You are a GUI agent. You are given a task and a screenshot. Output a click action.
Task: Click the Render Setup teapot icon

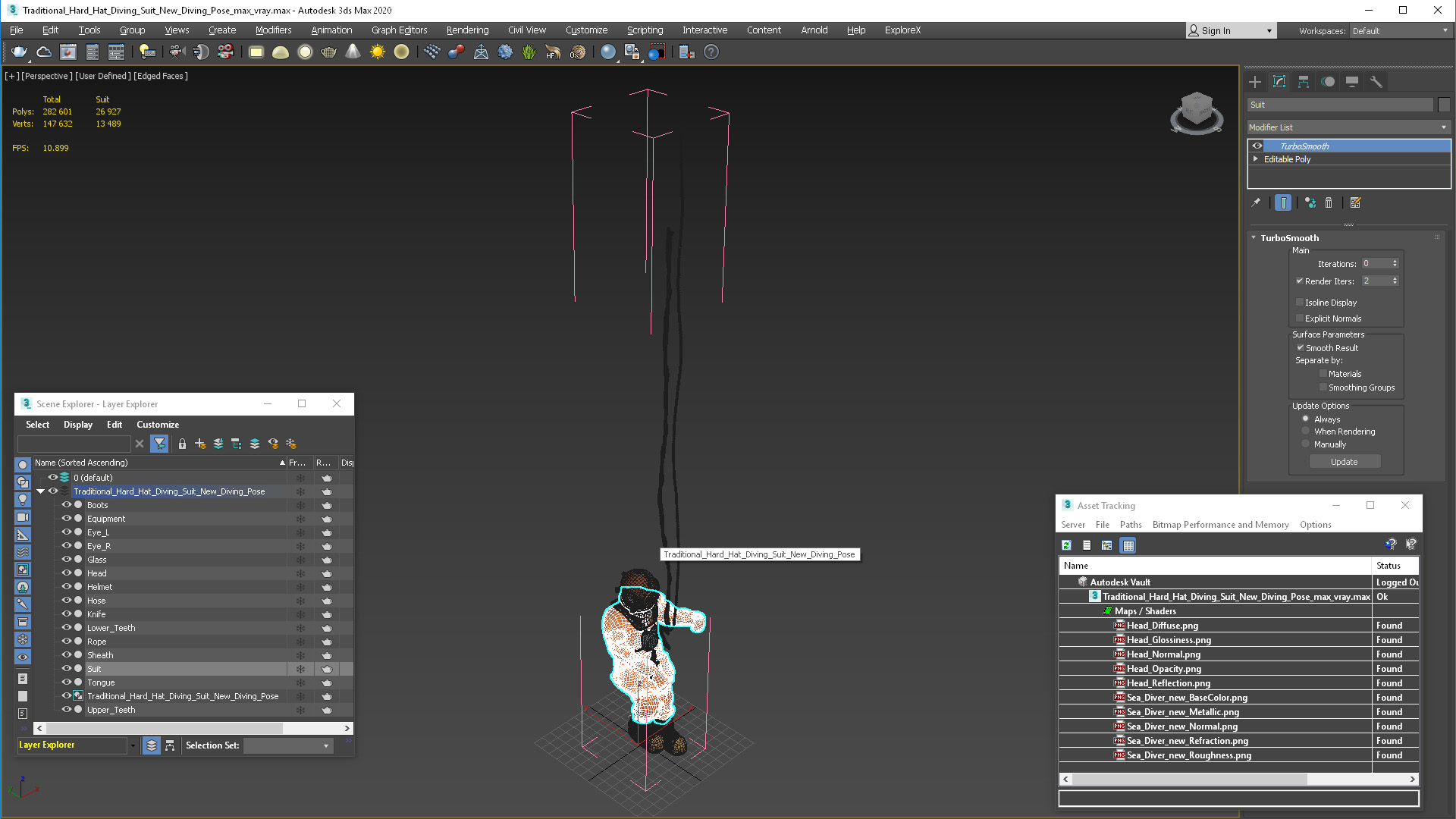coord(19,52)
